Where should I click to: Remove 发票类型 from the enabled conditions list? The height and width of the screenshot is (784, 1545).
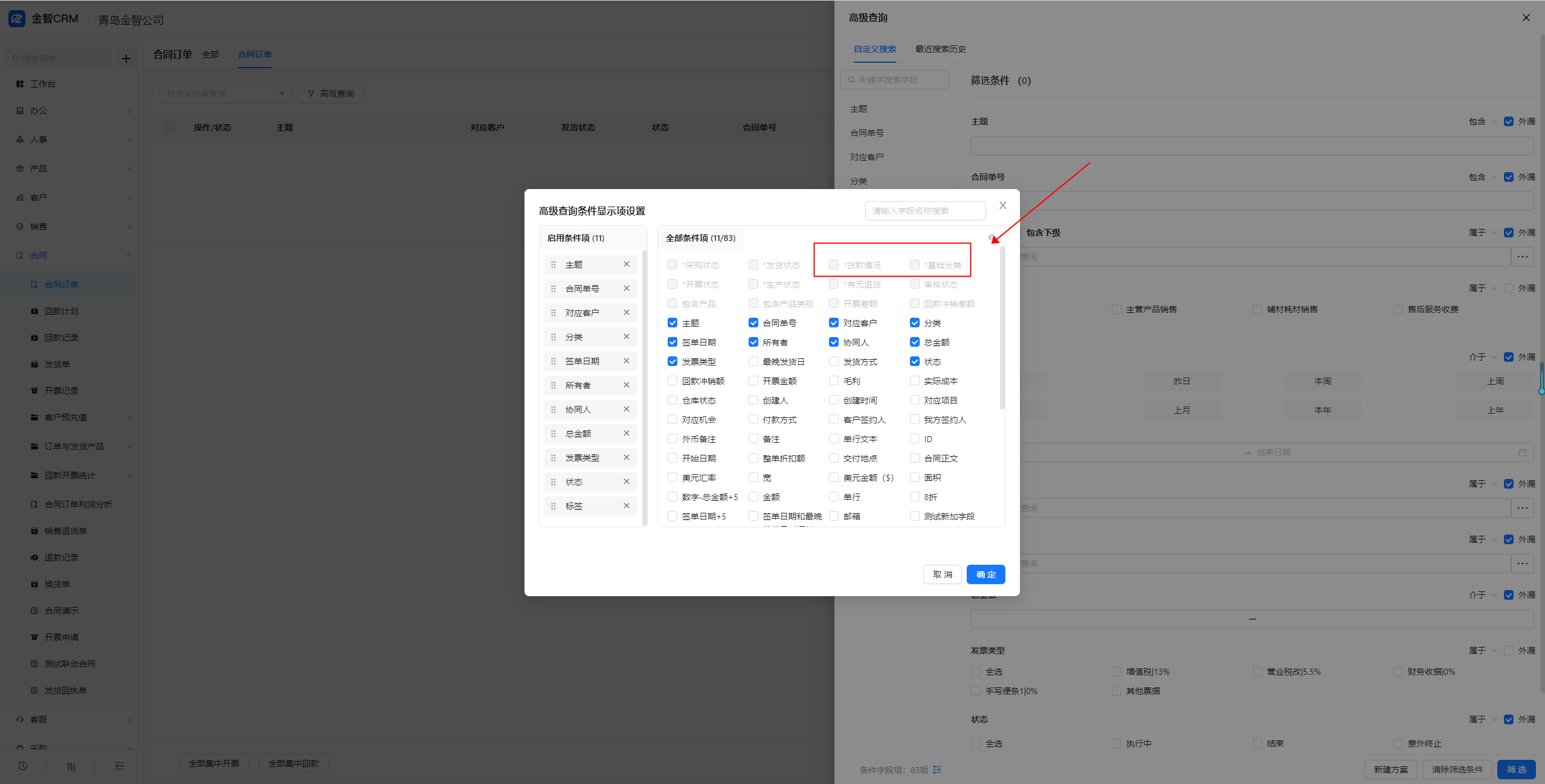(x=627, y=458)
